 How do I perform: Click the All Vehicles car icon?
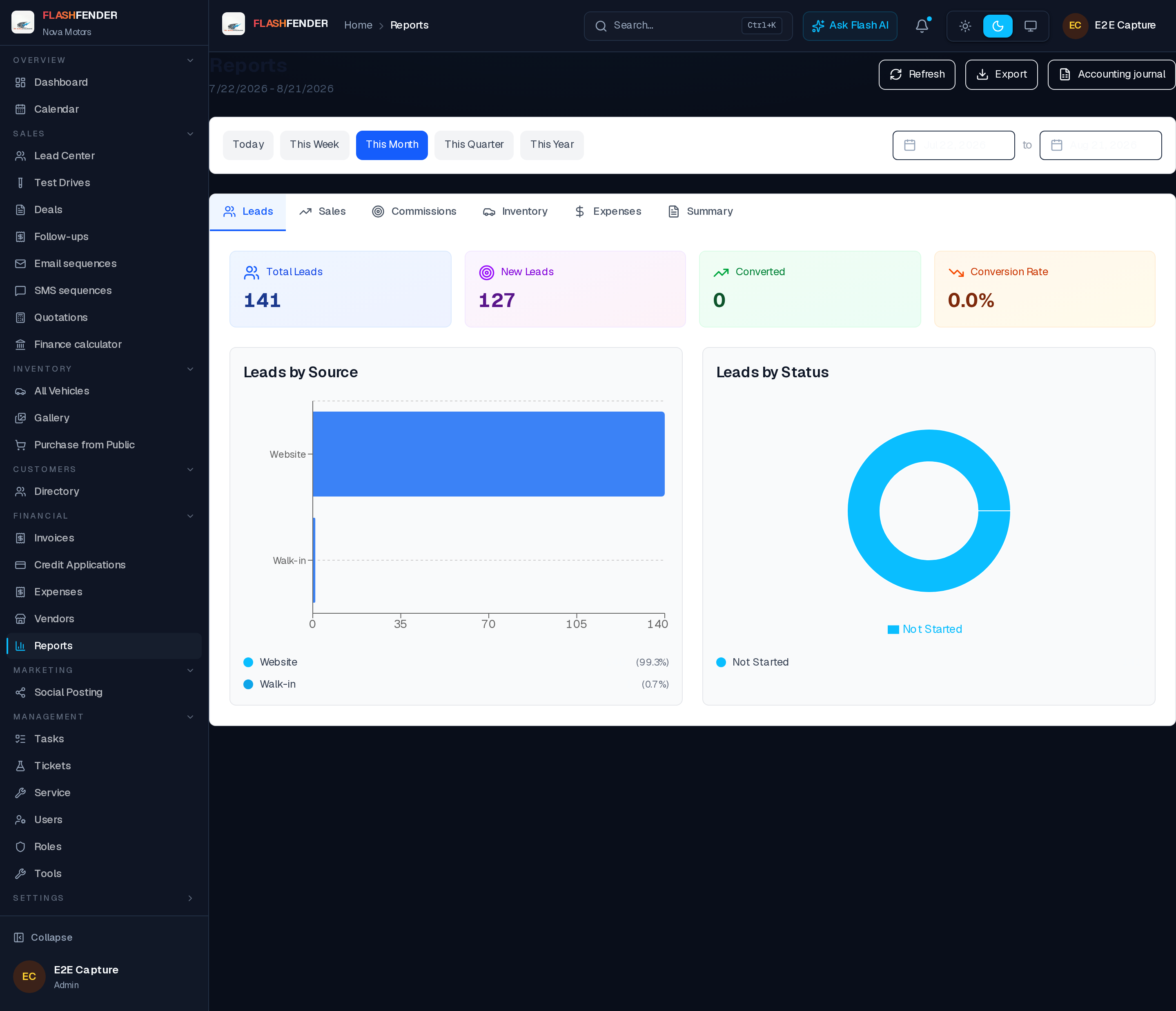click(x=20, y=391)
